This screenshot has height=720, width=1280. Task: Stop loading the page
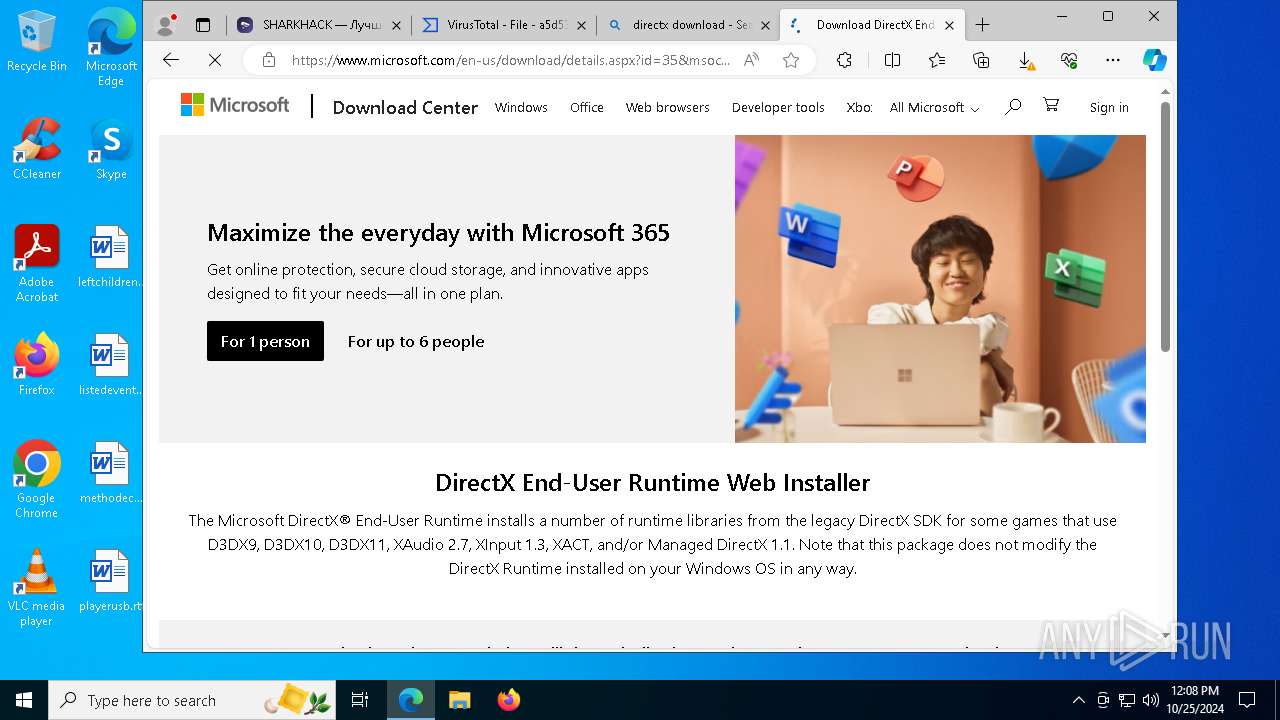[x=215, y=60]
